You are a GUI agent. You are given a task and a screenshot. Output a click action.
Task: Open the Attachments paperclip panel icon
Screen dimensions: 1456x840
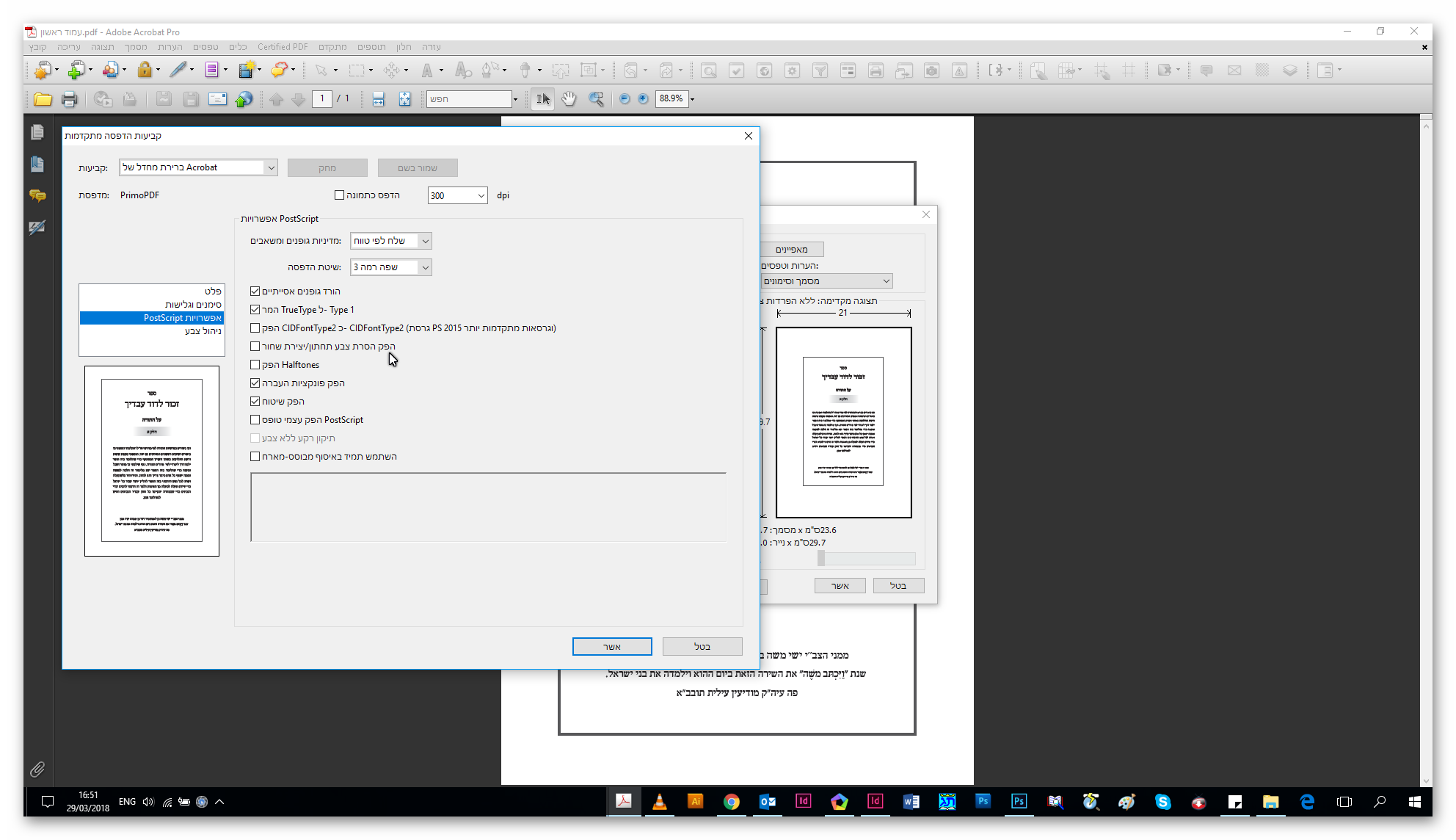pos(37,770)
